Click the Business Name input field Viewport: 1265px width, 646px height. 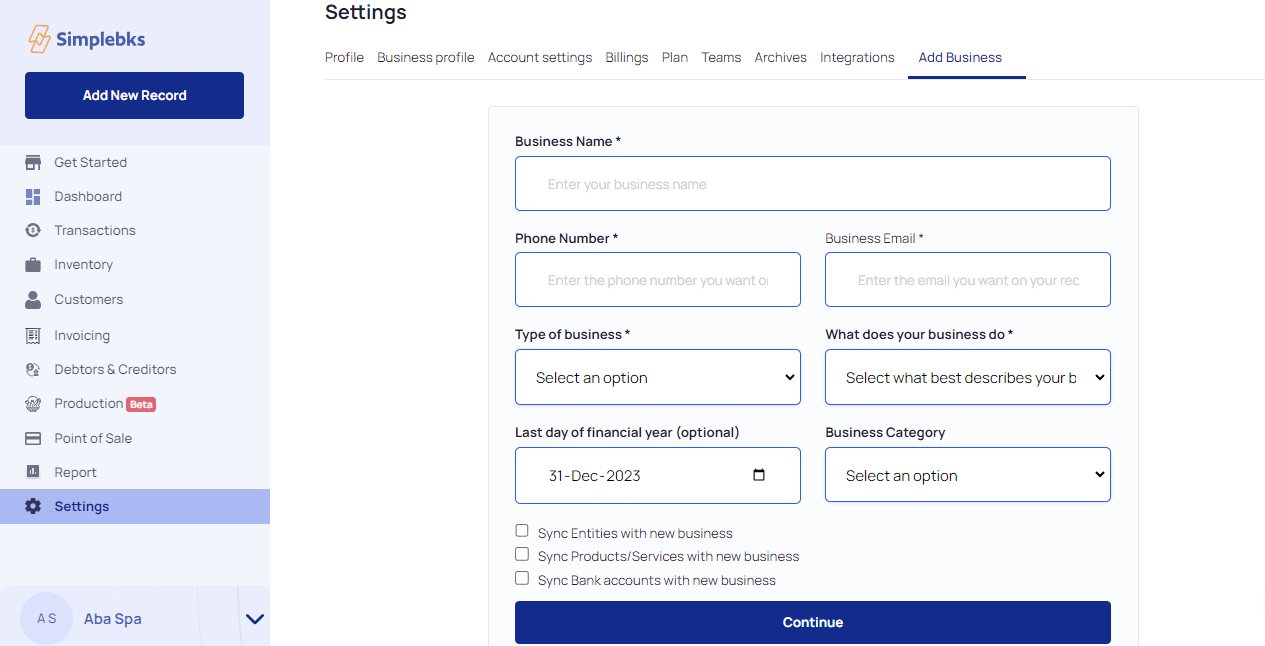(x=812, y=184)
